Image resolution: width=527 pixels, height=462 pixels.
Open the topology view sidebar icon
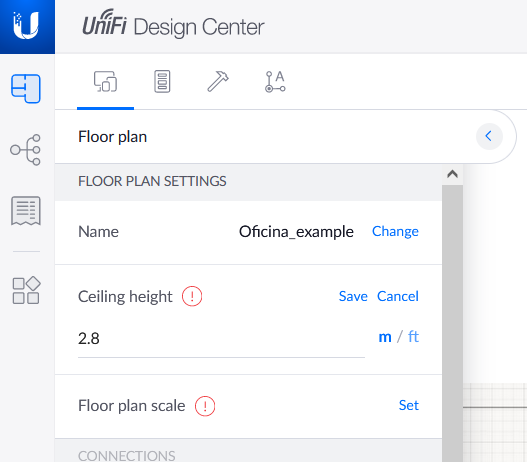tap(26, 150)
